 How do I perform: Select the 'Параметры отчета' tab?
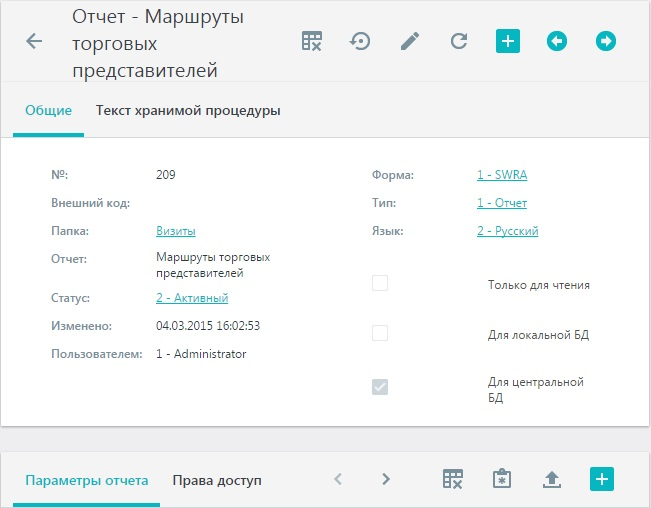coord(86,481)
